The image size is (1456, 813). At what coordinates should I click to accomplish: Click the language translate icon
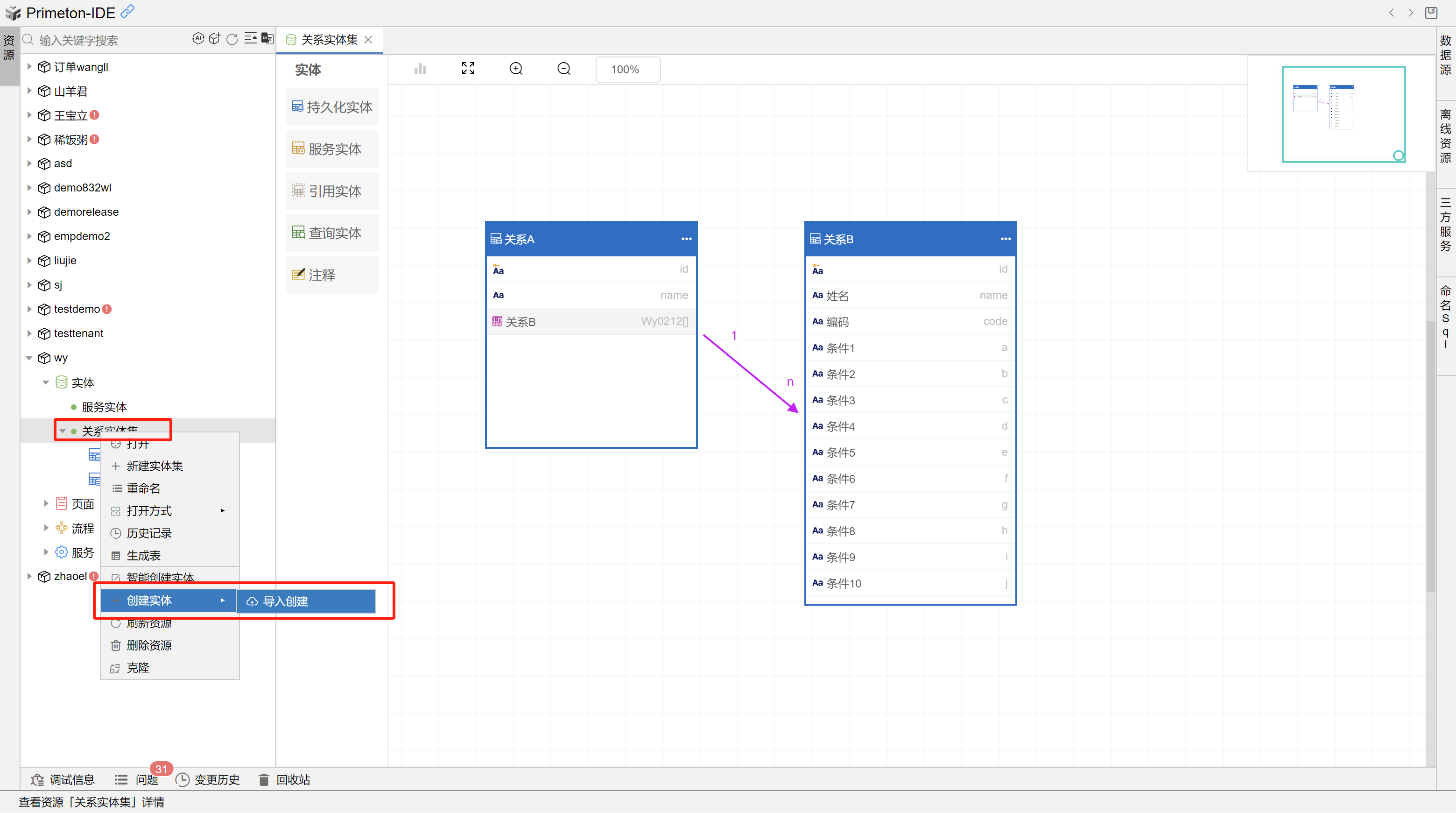tap(267, 38)
